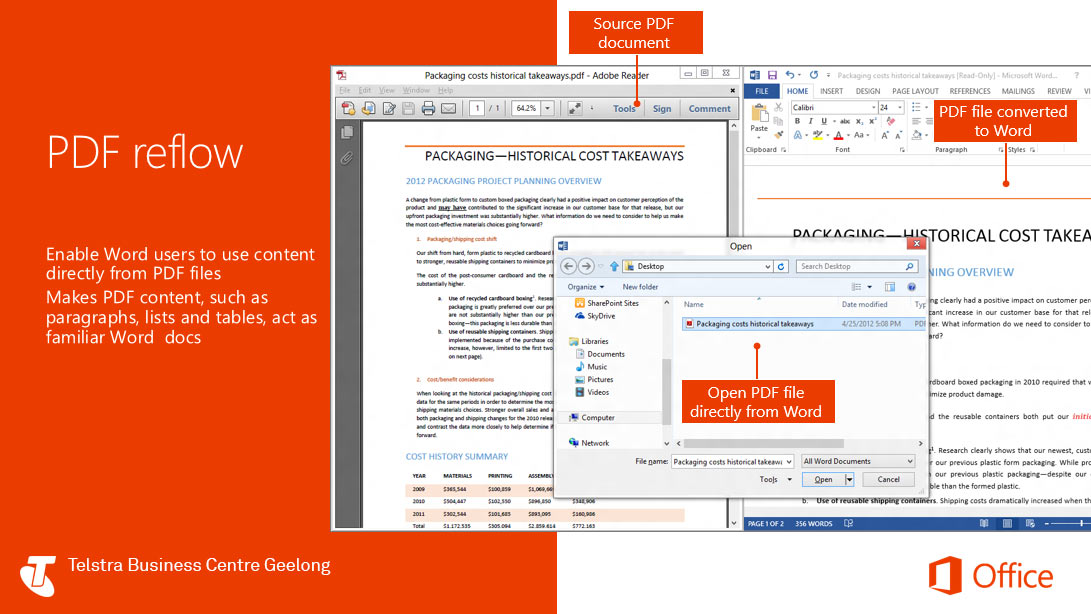The height and width of the screenshot is (614, 1091).
Task: Switch to the Insert tab in Word
Action: (x=831, y=91)
